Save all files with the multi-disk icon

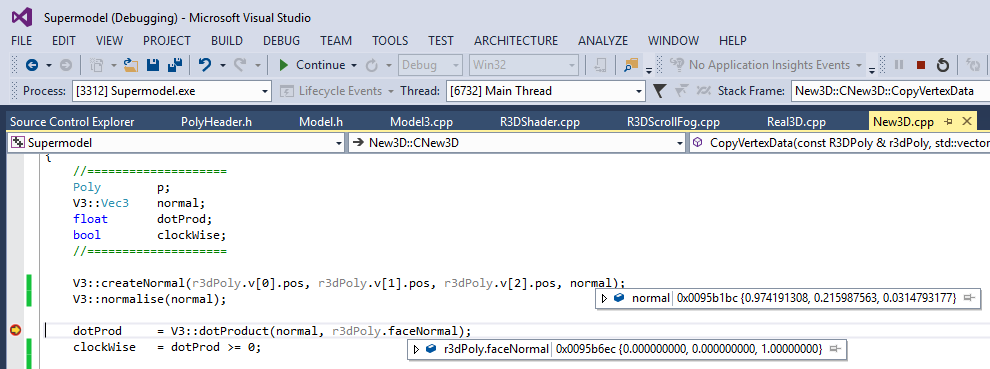pyautogui.click(x=175, y=64)
